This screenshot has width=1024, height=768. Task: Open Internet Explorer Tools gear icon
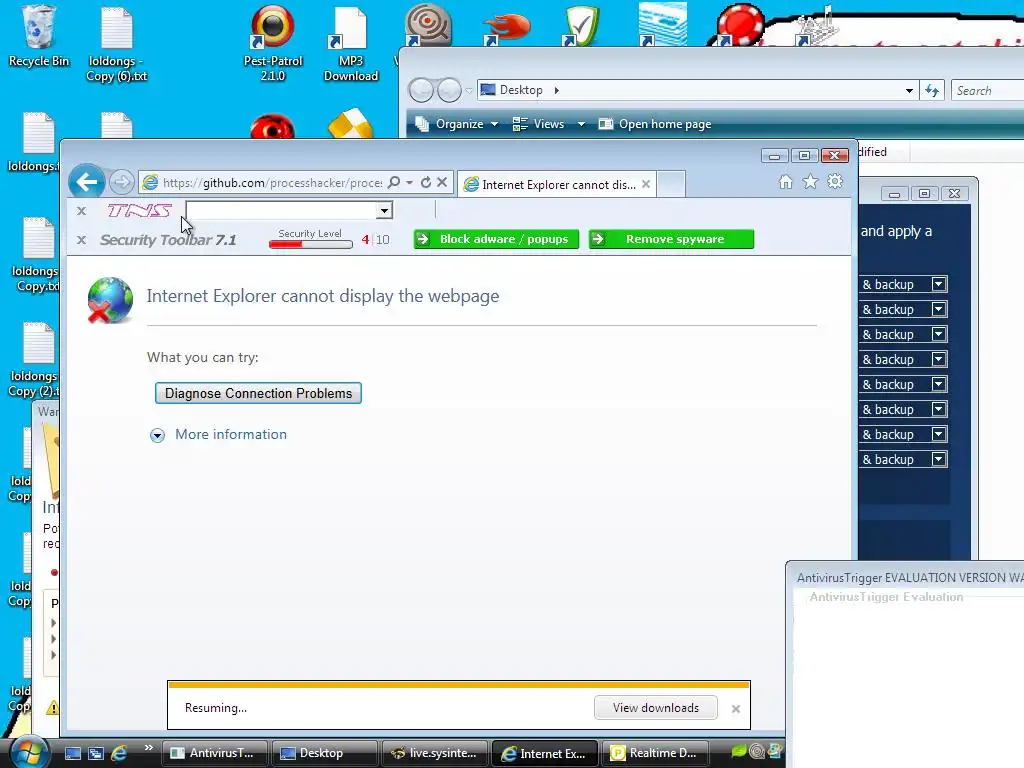(x=835, y=182)
